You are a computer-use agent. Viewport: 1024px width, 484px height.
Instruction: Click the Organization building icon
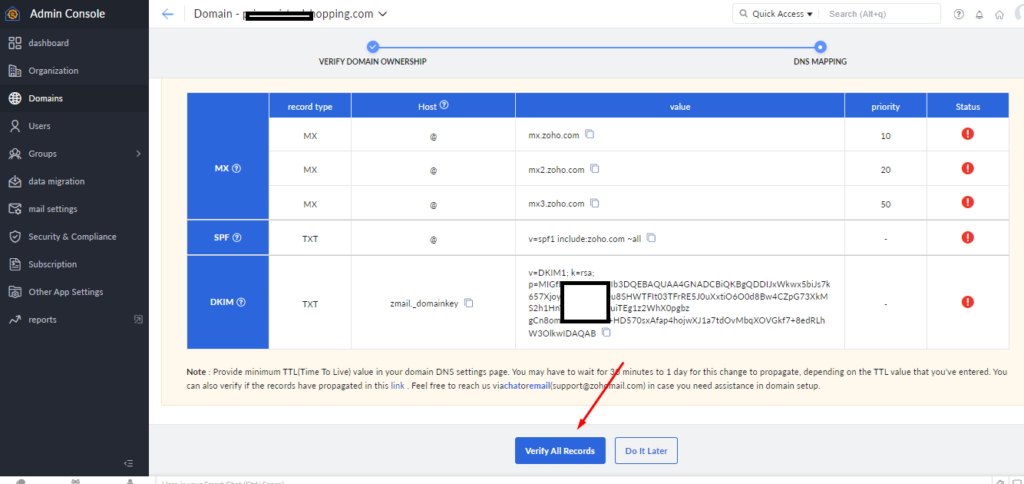15,71
